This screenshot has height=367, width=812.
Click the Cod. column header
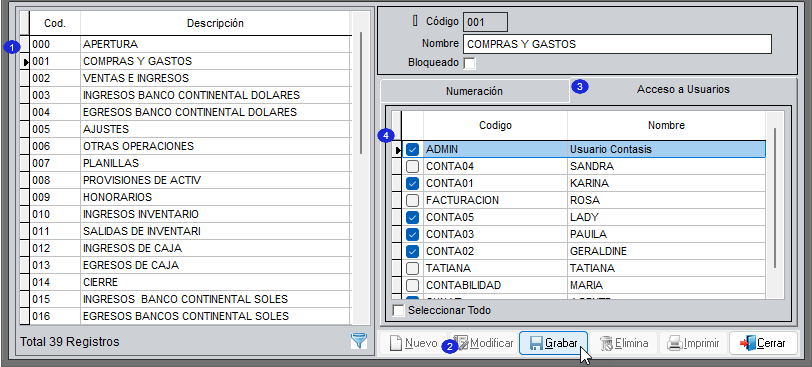tap(55, 23)
